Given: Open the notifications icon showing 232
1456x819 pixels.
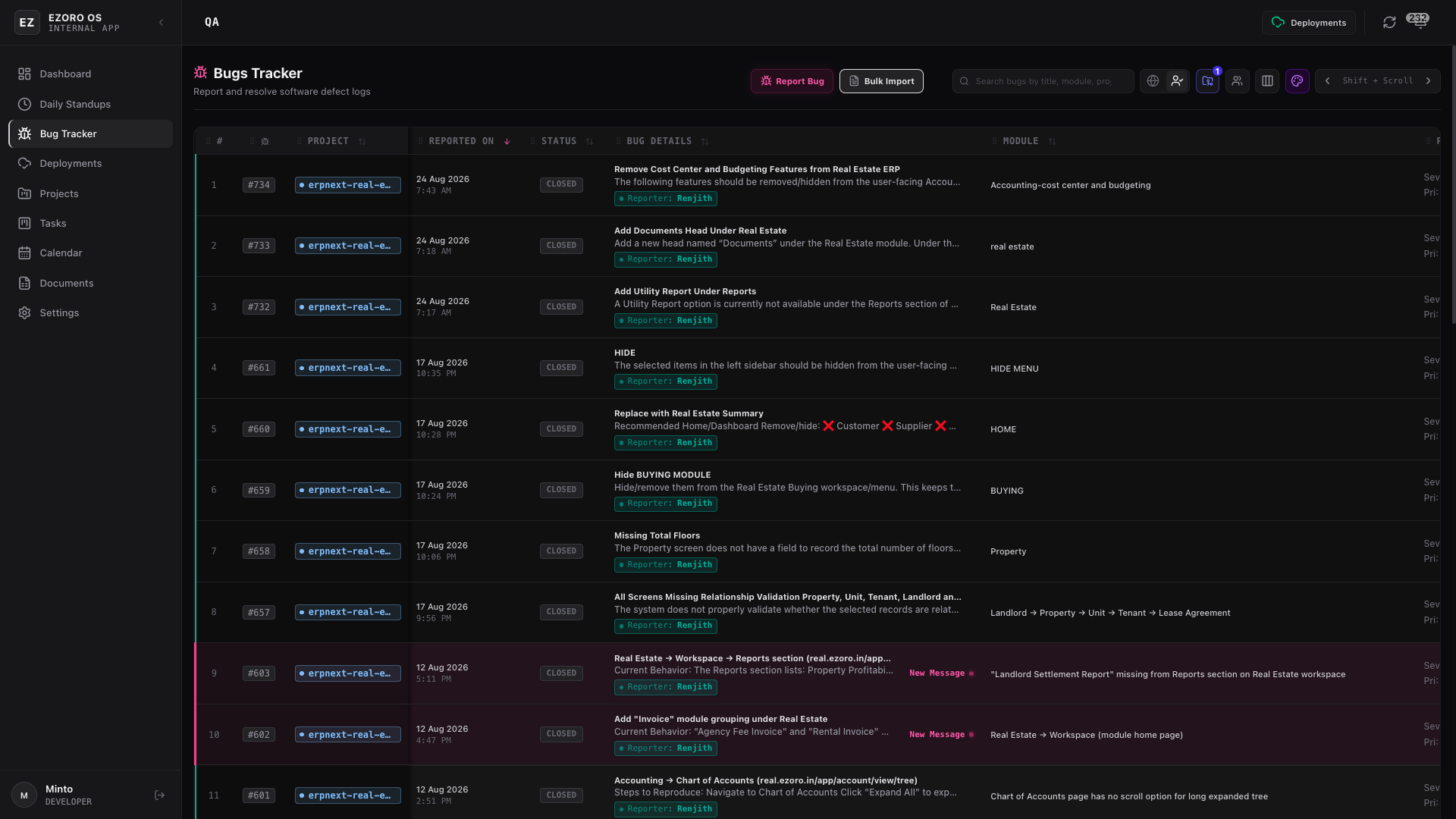Looking at the screenshot, I should pyautogui.click(x=1420, y=22).
